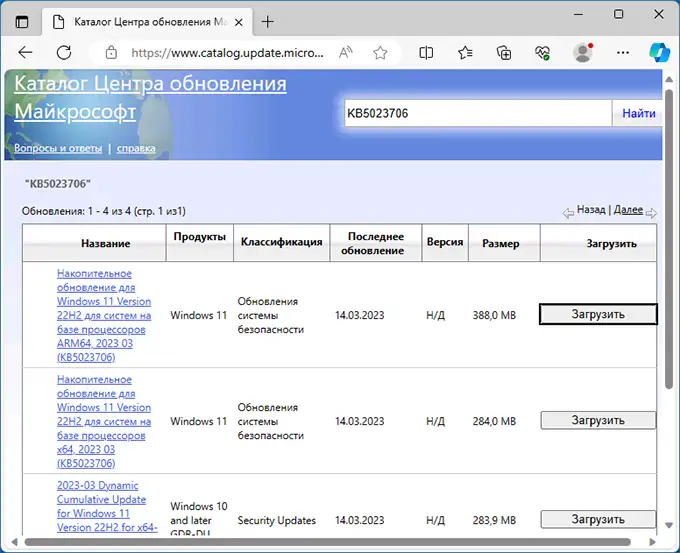This screenshot has height=553, width=680.
Task: Activate the Read aloud icon
Action: 346,53
